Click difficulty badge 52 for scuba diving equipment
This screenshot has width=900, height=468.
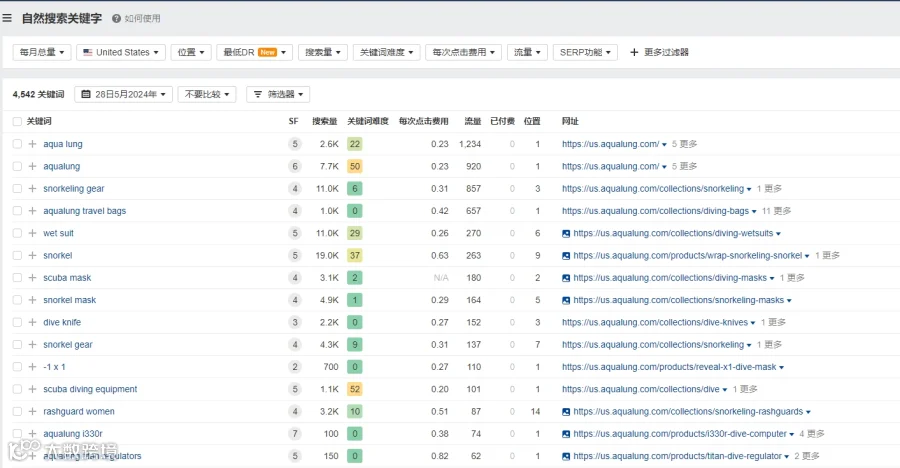point(355,389)
